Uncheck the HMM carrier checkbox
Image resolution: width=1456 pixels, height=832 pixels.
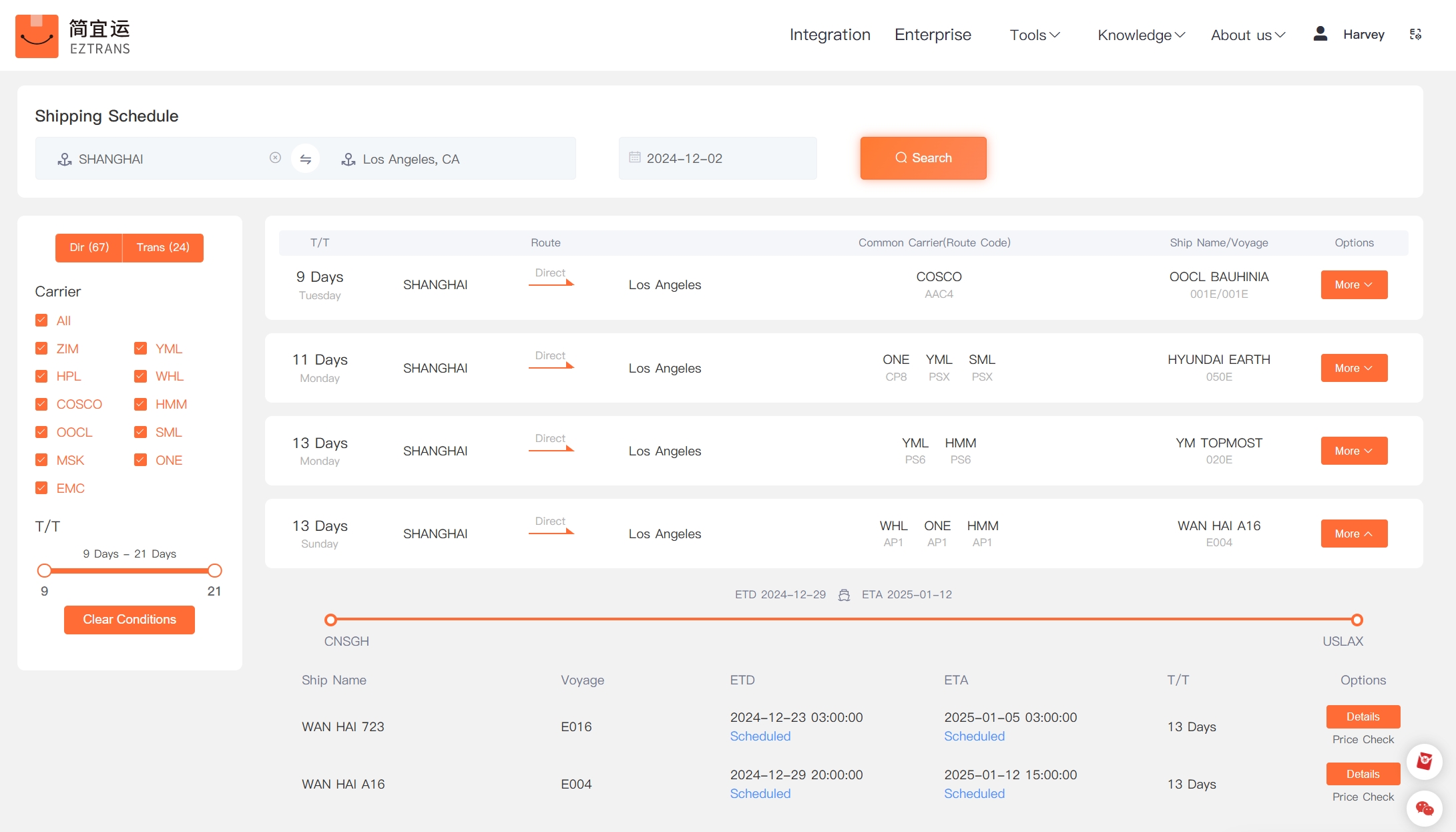[x=140, y=404]
